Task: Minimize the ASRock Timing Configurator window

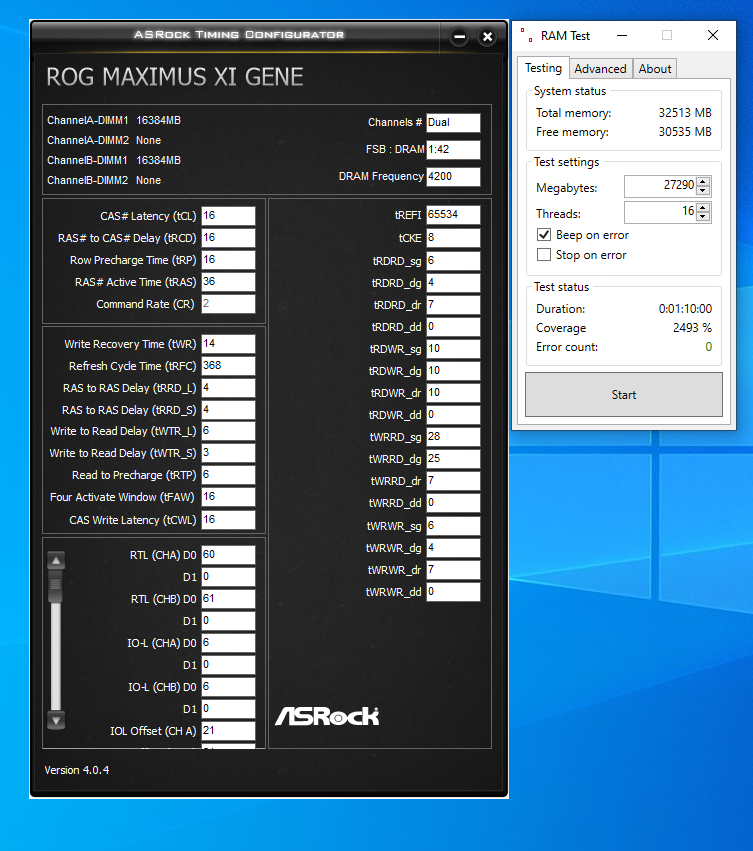Action: (x=459, y=37)
